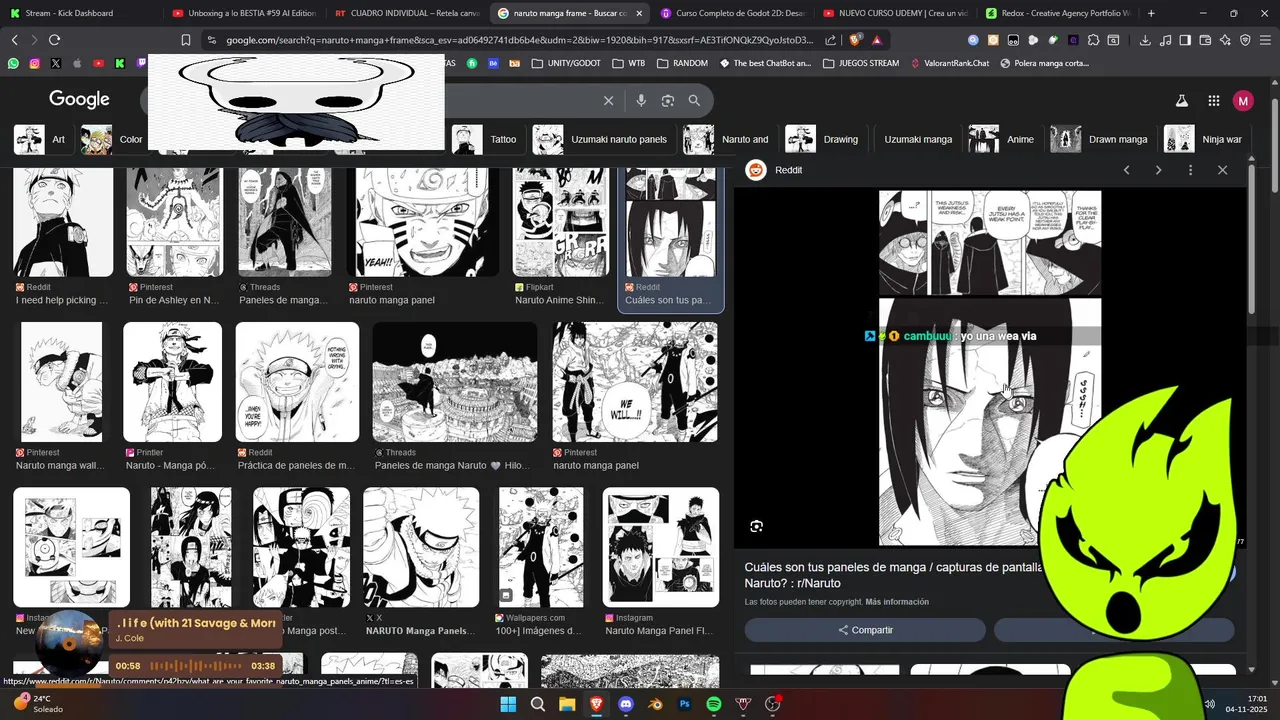Filter images by Drawing chip
The image size is (1280, 720).
tap(823, 139)
